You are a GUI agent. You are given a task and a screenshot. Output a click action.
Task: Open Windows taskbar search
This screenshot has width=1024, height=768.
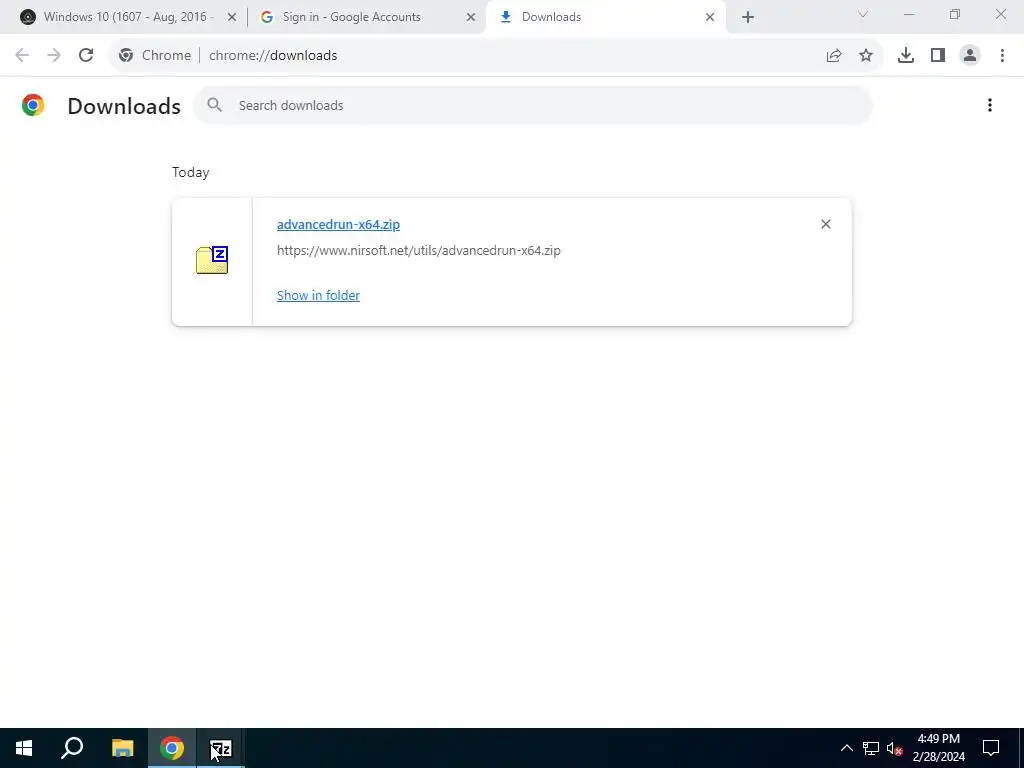click(x=72, y=748)
